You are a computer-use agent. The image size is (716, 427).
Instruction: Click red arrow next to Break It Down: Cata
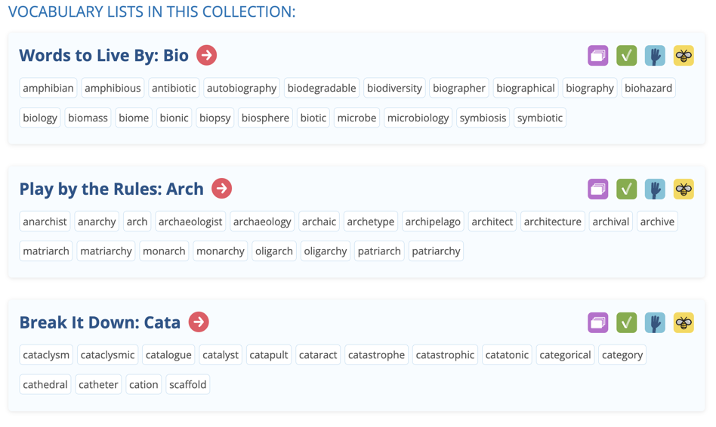[199, 321]
